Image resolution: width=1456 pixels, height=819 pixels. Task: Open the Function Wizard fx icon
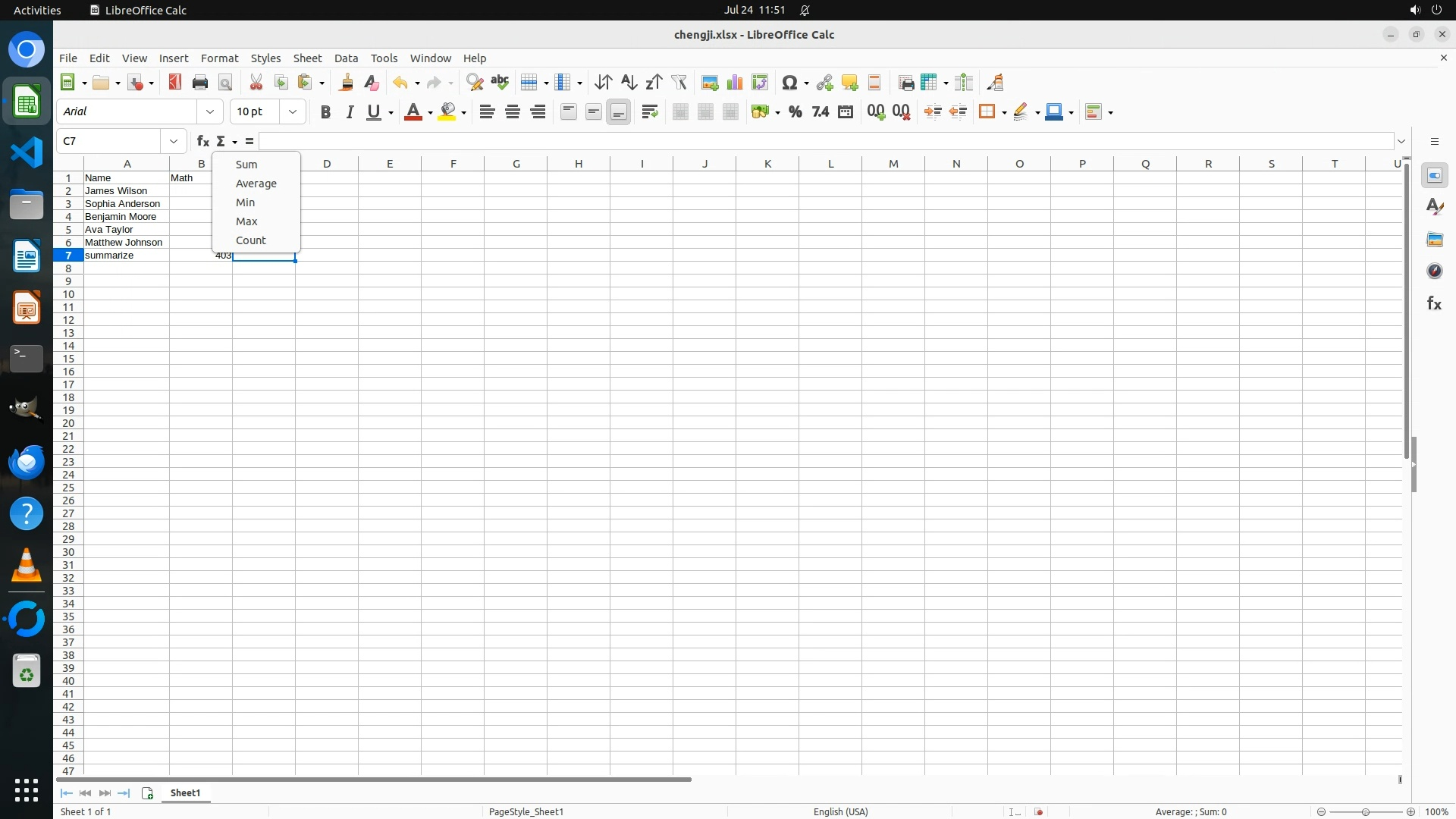202,141
